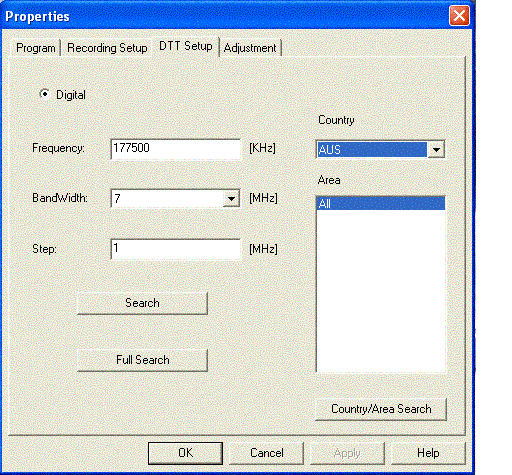The height and width of the screenshot is (475, 512).
Task: Open Help for this dialog
Action: click(x=428, y=453)
